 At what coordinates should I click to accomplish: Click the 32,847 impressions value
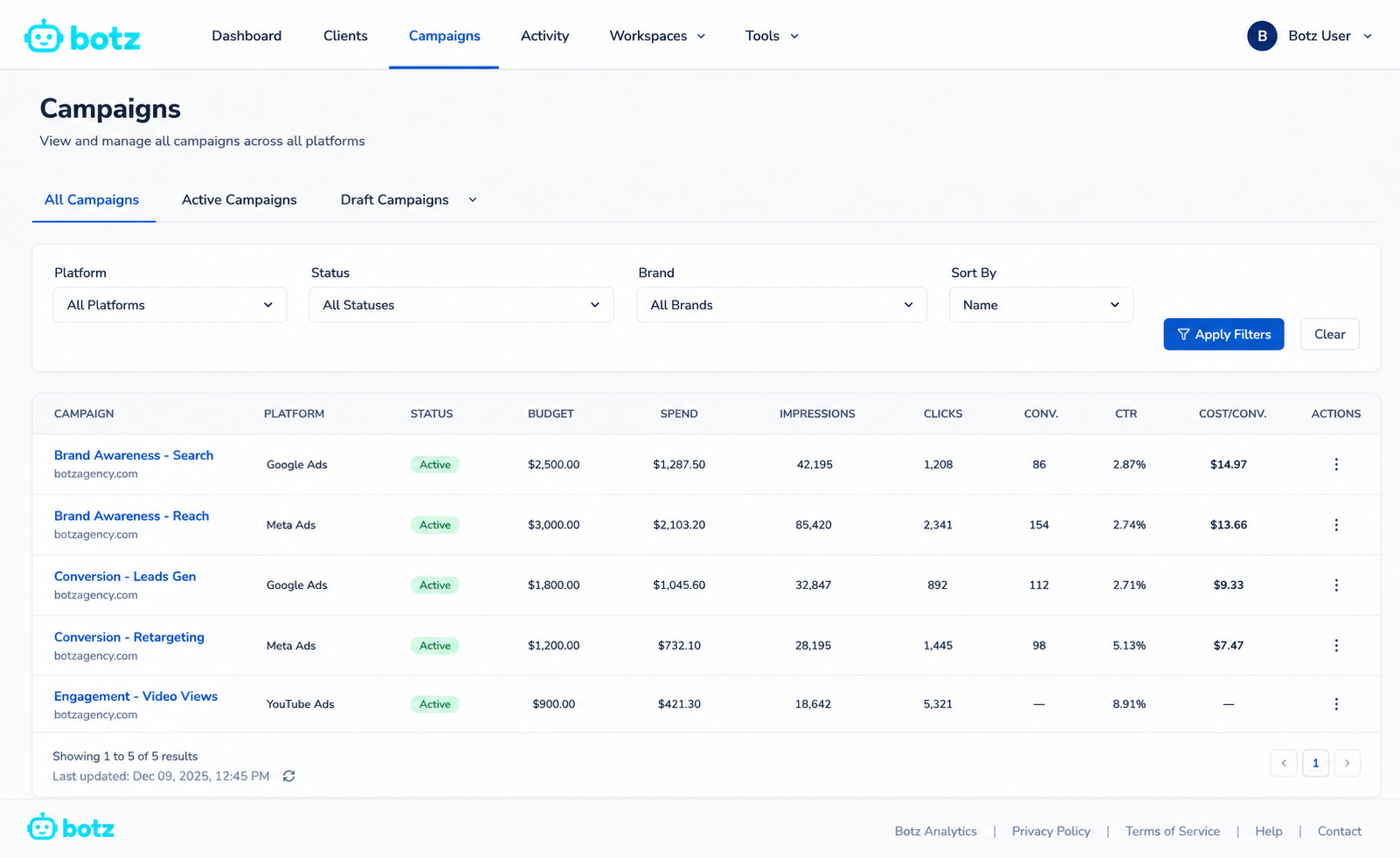pyautogui.click(x=814, y=585)
